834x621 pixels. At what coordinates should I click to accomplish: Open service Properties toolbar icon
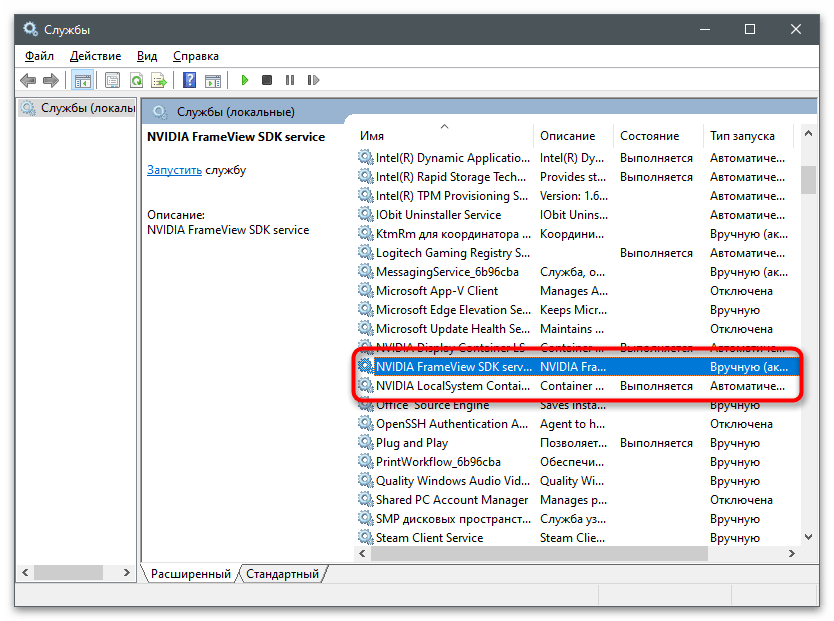(112, 80)
